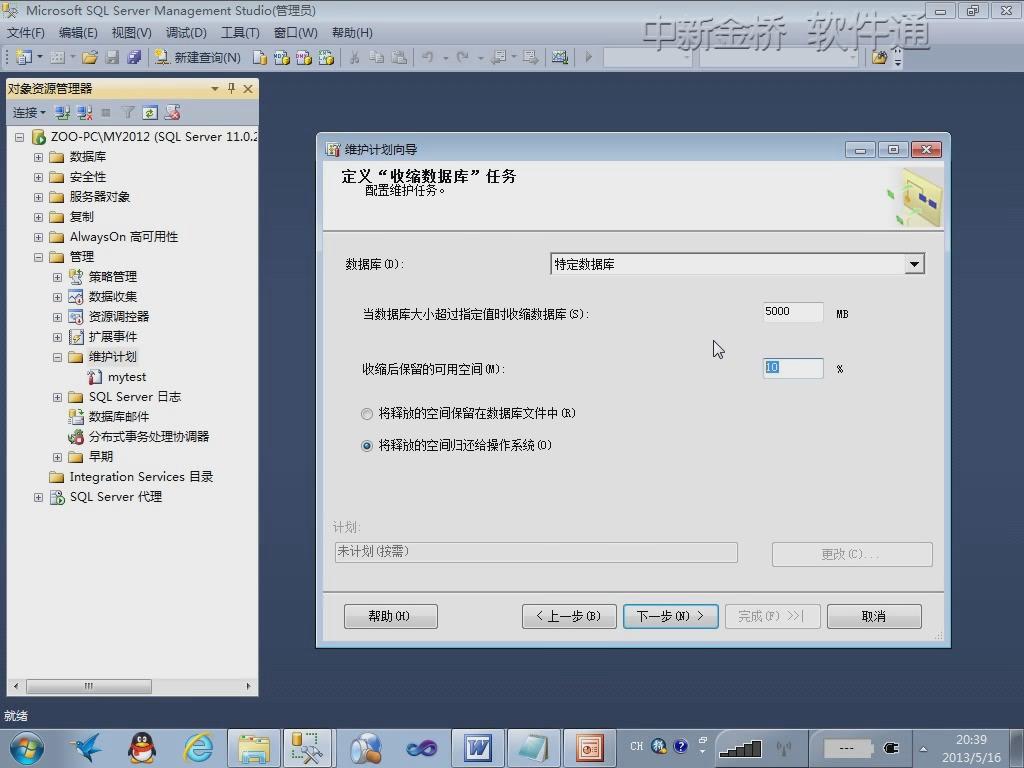1024x768 pixels.
Task: Open the 文件(F) menu
Action: 25,33
